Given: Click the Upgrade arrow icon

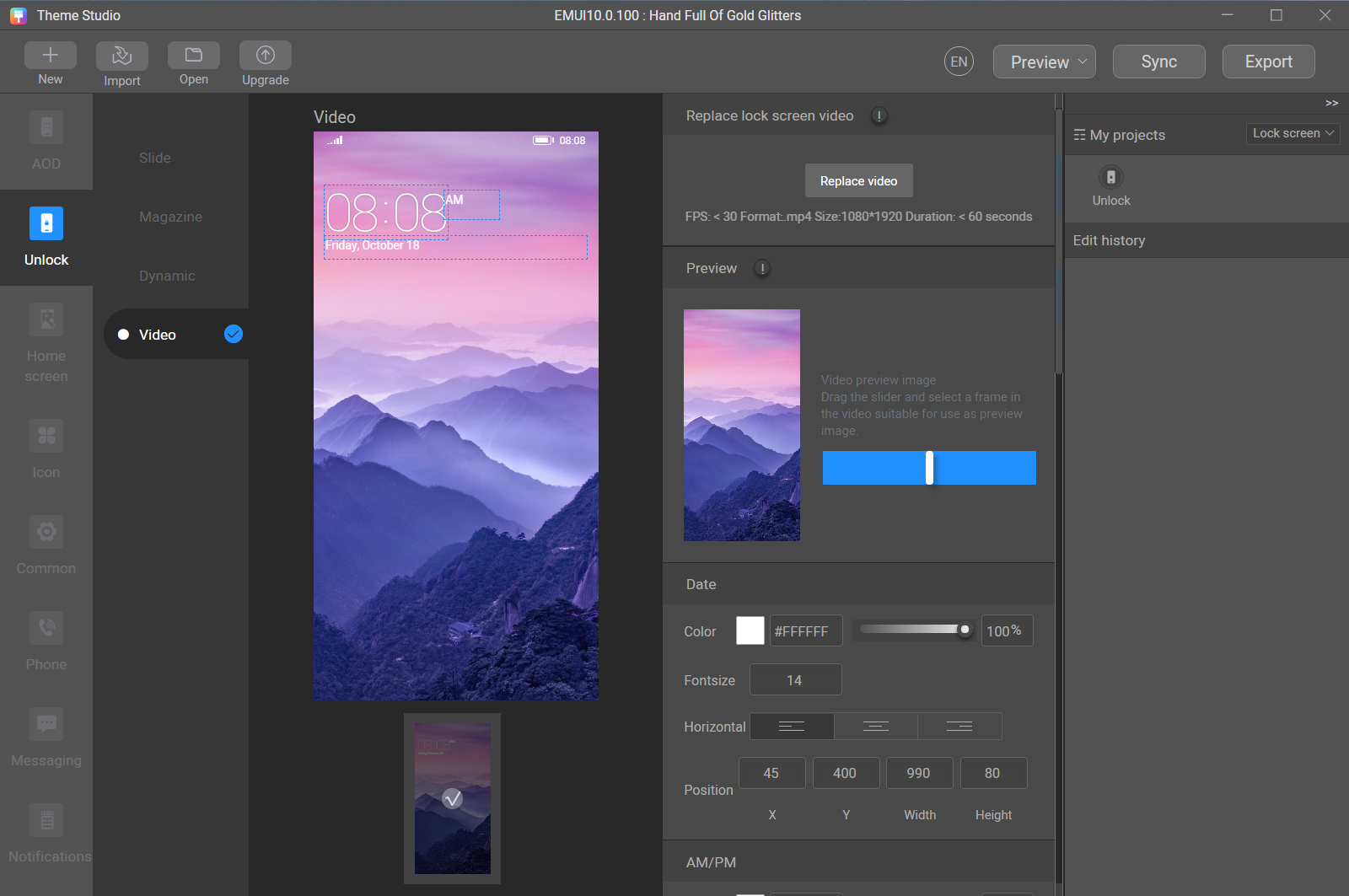Looking at the screenshot, I should pyautogui.click(x=266, y=56).
